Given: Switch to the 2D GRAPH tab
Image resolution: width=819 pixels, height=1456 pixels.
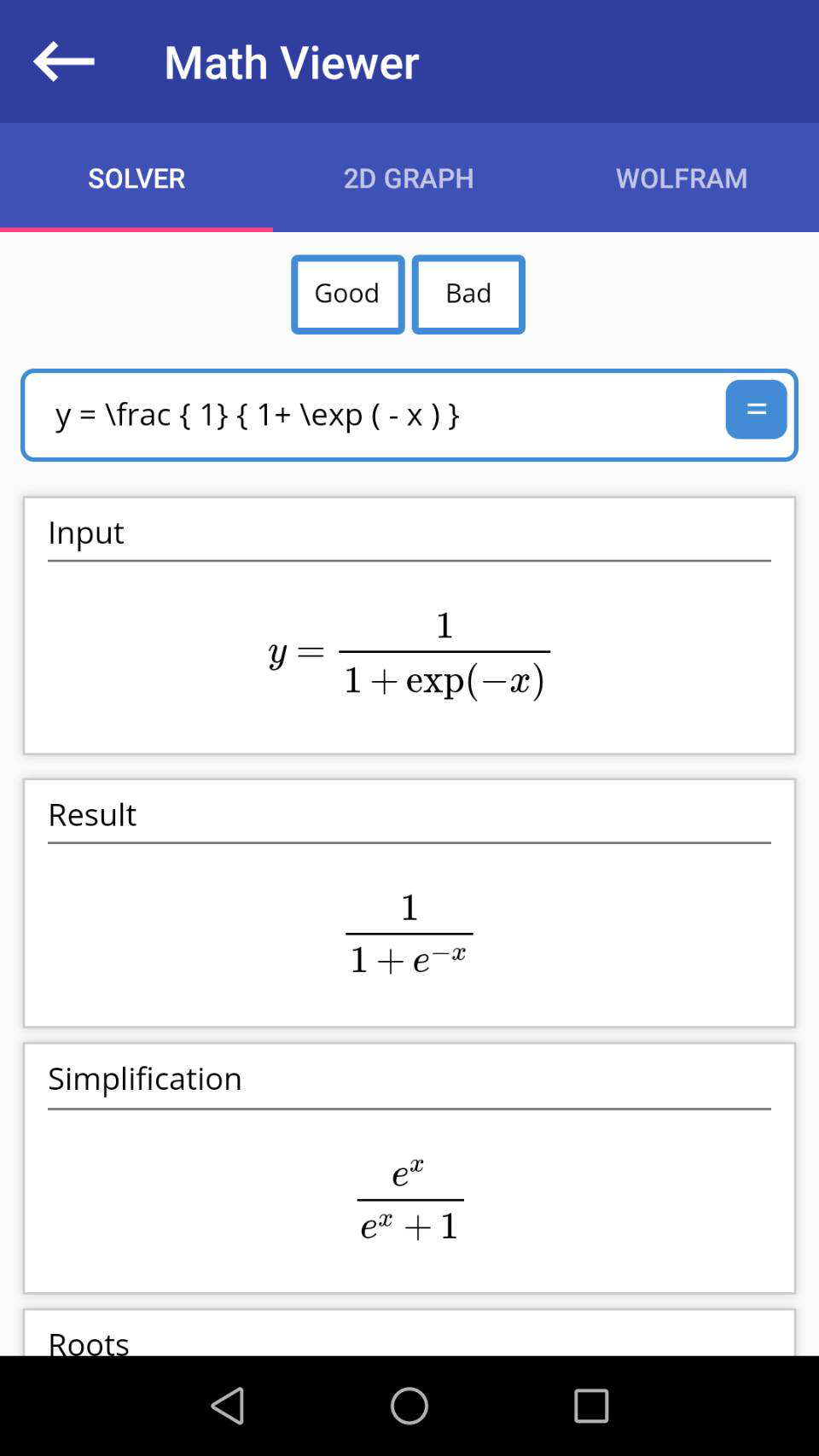Looking at the screenshot, I should click(409, 178).
